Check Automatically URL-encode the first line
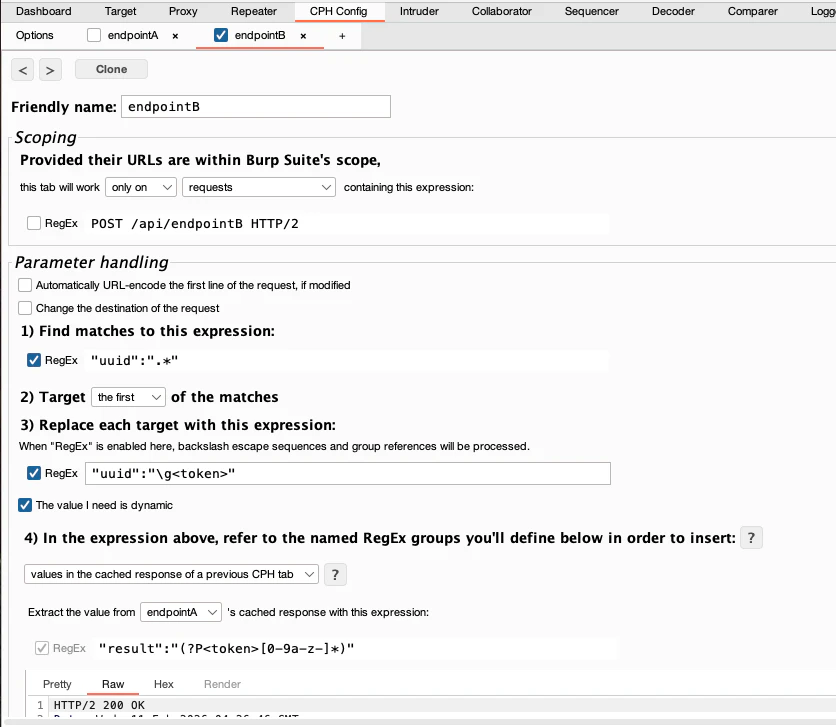Image resolution: width=836 pixels, height=727 pixels. click(x=25, y=285)
